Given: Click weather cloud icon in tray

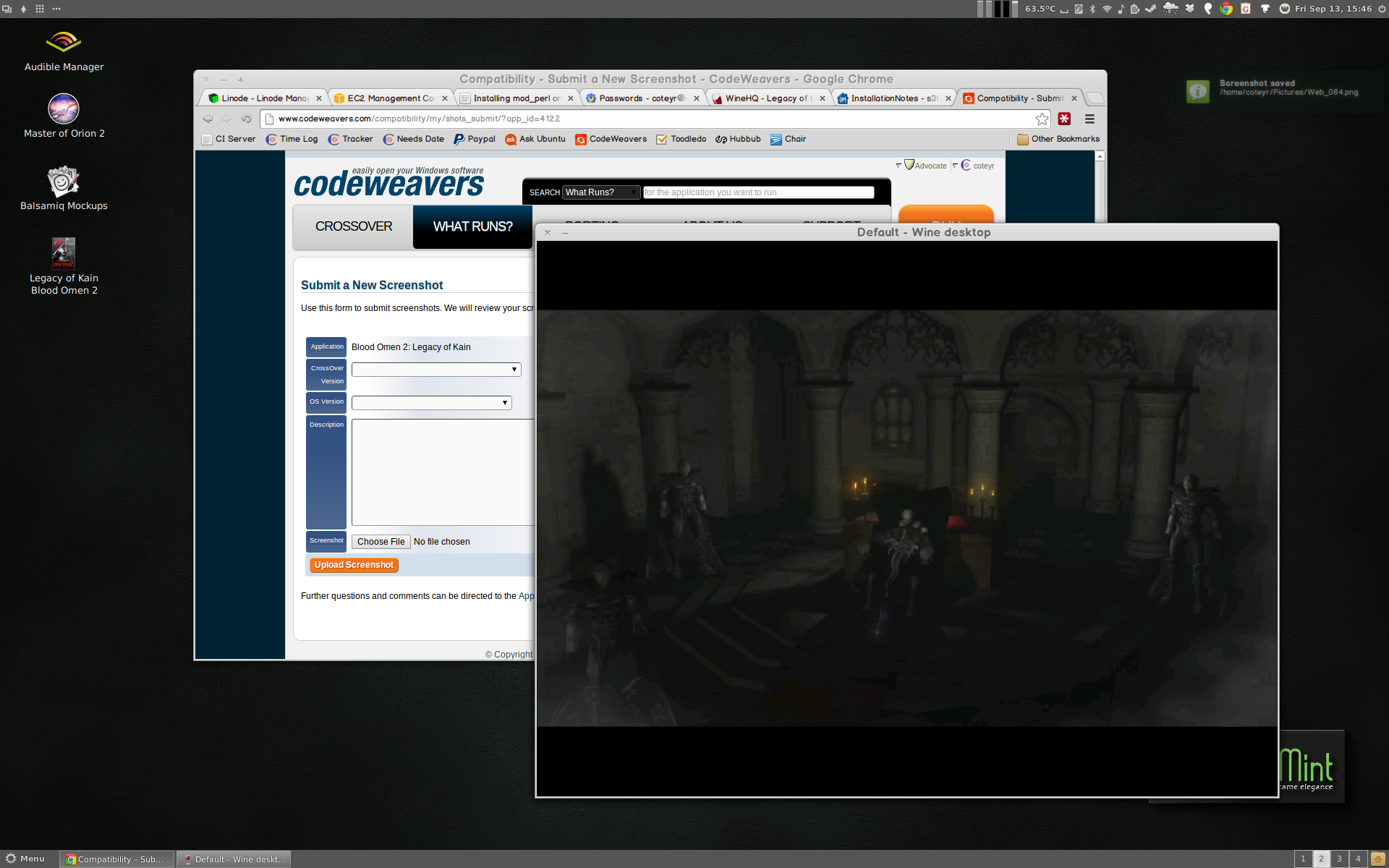Looking at the screenshot, I should pyautogui.click(x=1171, y=9).
